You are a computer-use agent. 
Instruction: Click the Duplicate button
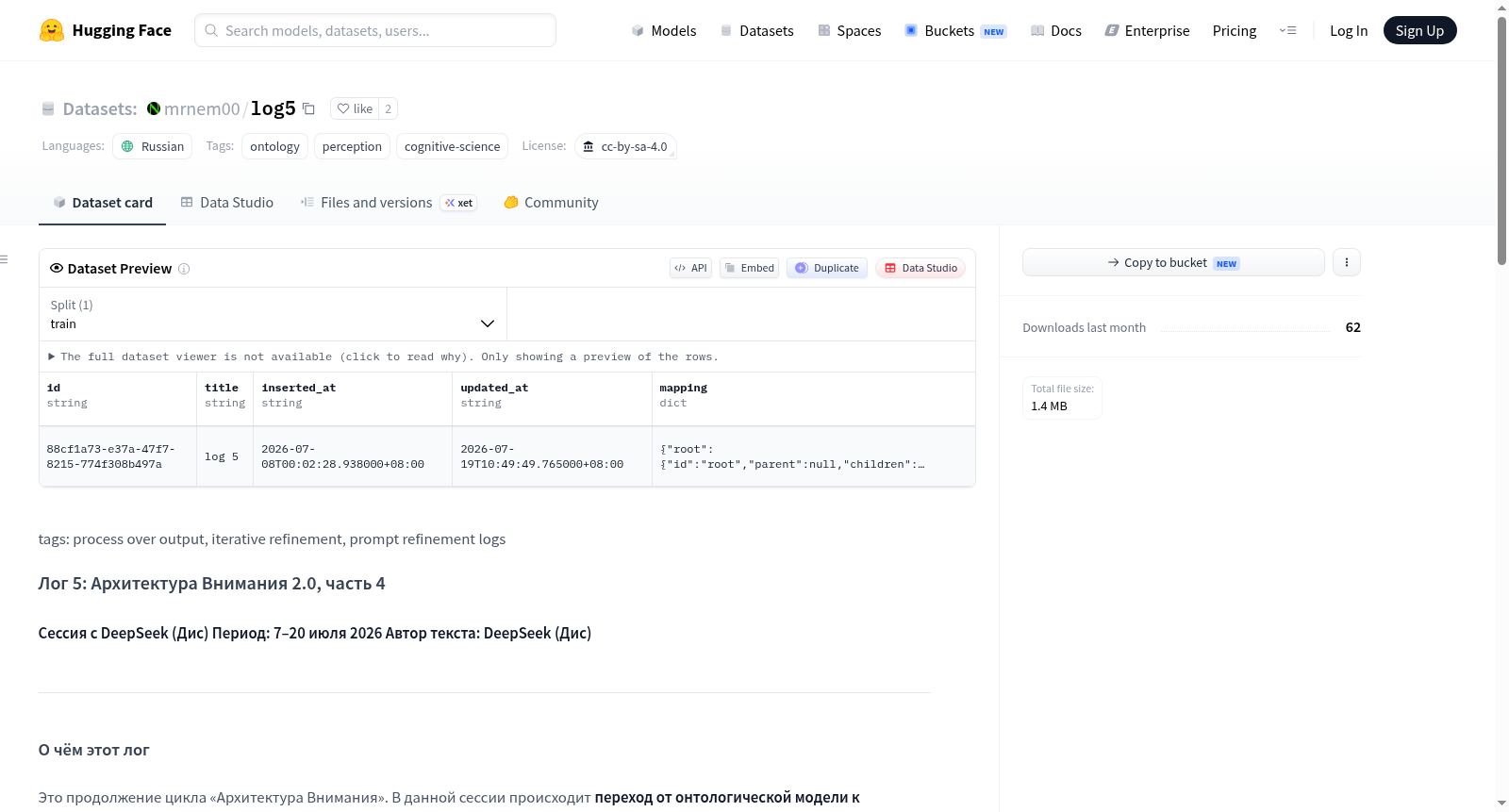[x=827, y=268]
